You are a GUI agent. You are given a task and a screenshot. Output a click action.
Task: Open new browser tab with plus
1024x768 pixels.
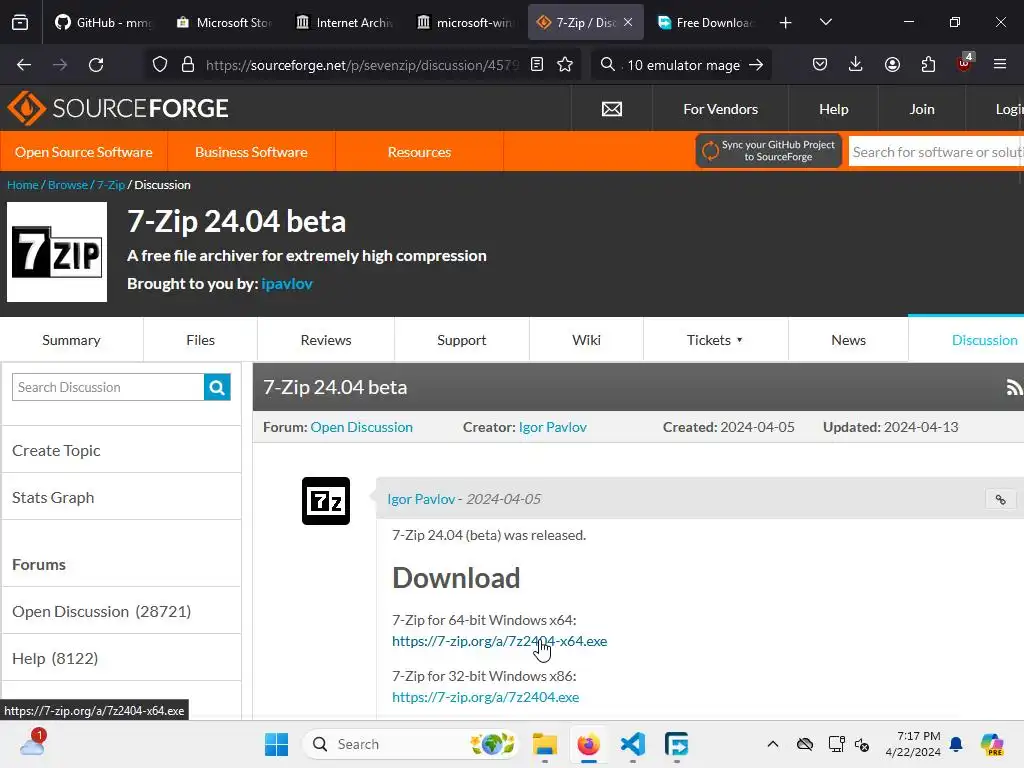786,23
